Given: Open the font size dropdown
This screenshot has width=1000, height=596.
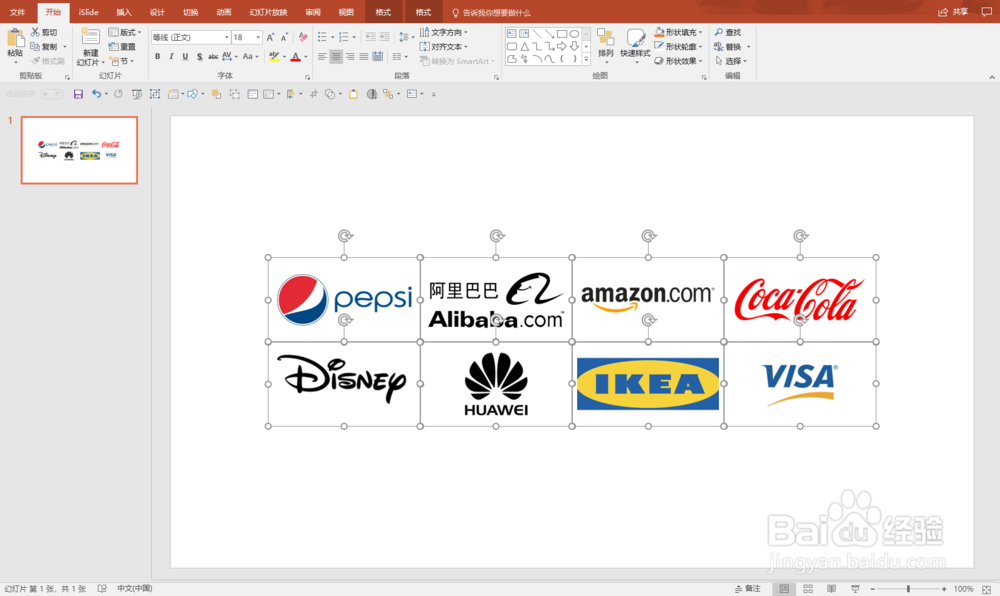Looking at the screenshot, I should click(x=258, y=37).
